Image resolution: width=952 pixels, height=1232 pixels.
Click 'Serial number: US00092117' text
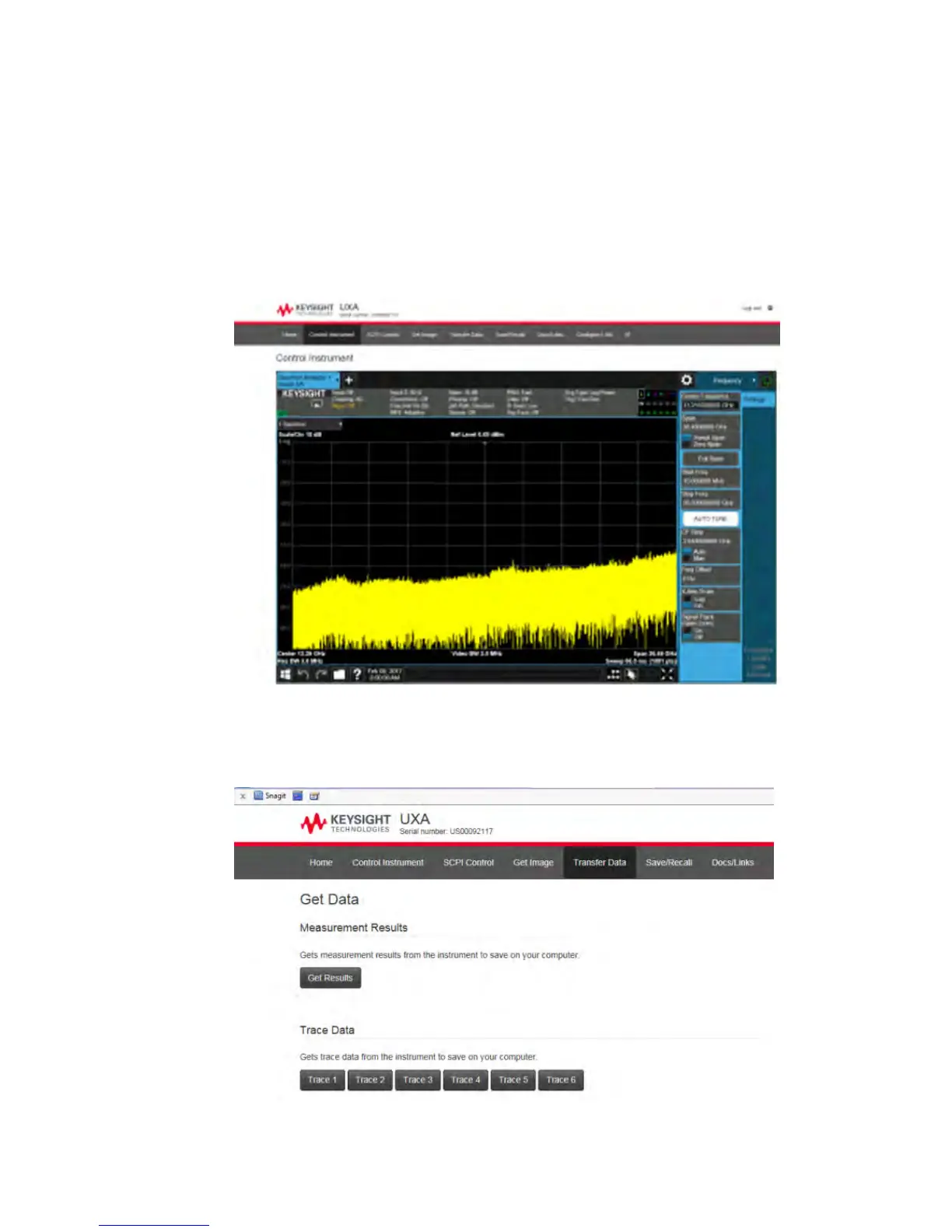[x=446, y=831]
